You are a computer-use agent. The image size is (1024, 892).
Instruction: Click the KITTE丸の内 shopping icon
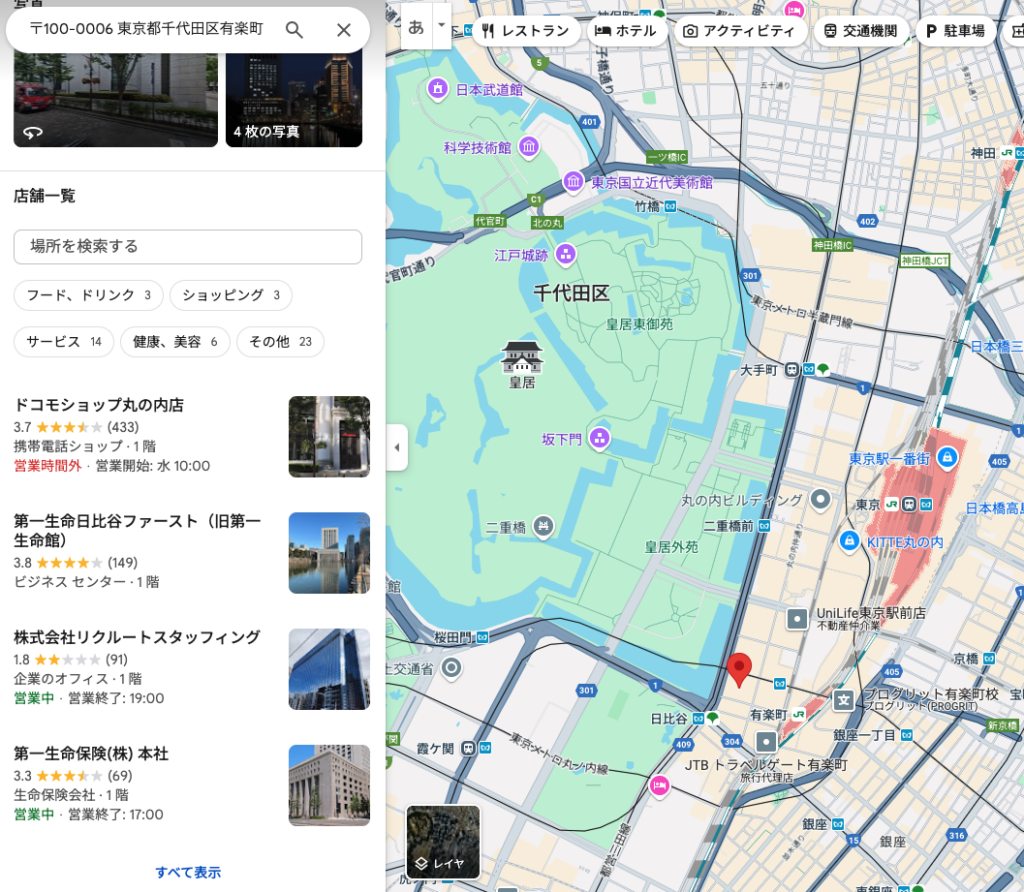[849, 541]
